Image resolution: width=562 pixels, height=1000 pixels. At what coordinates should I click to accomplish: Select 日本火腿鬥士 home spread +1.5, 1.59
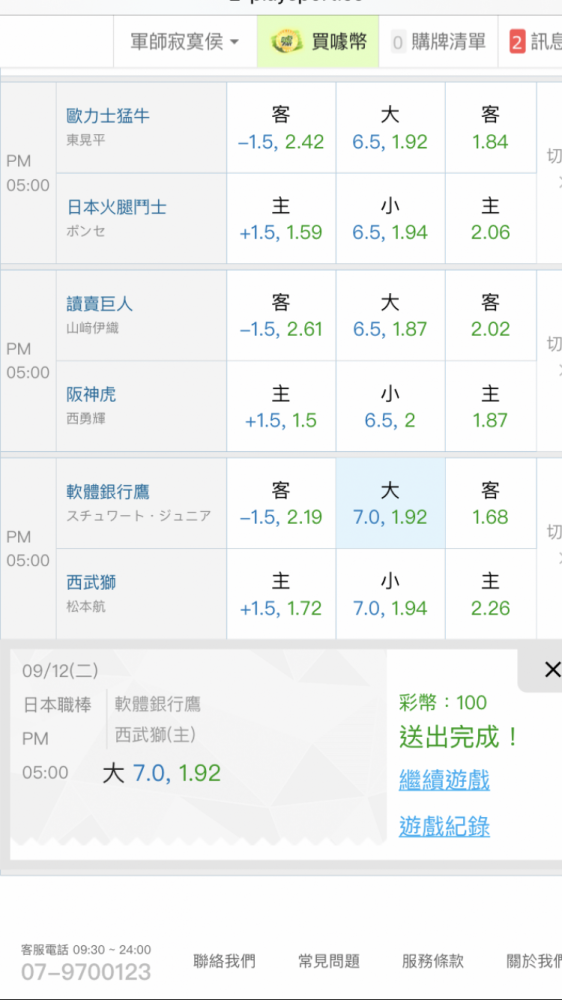tap(281, 218)
